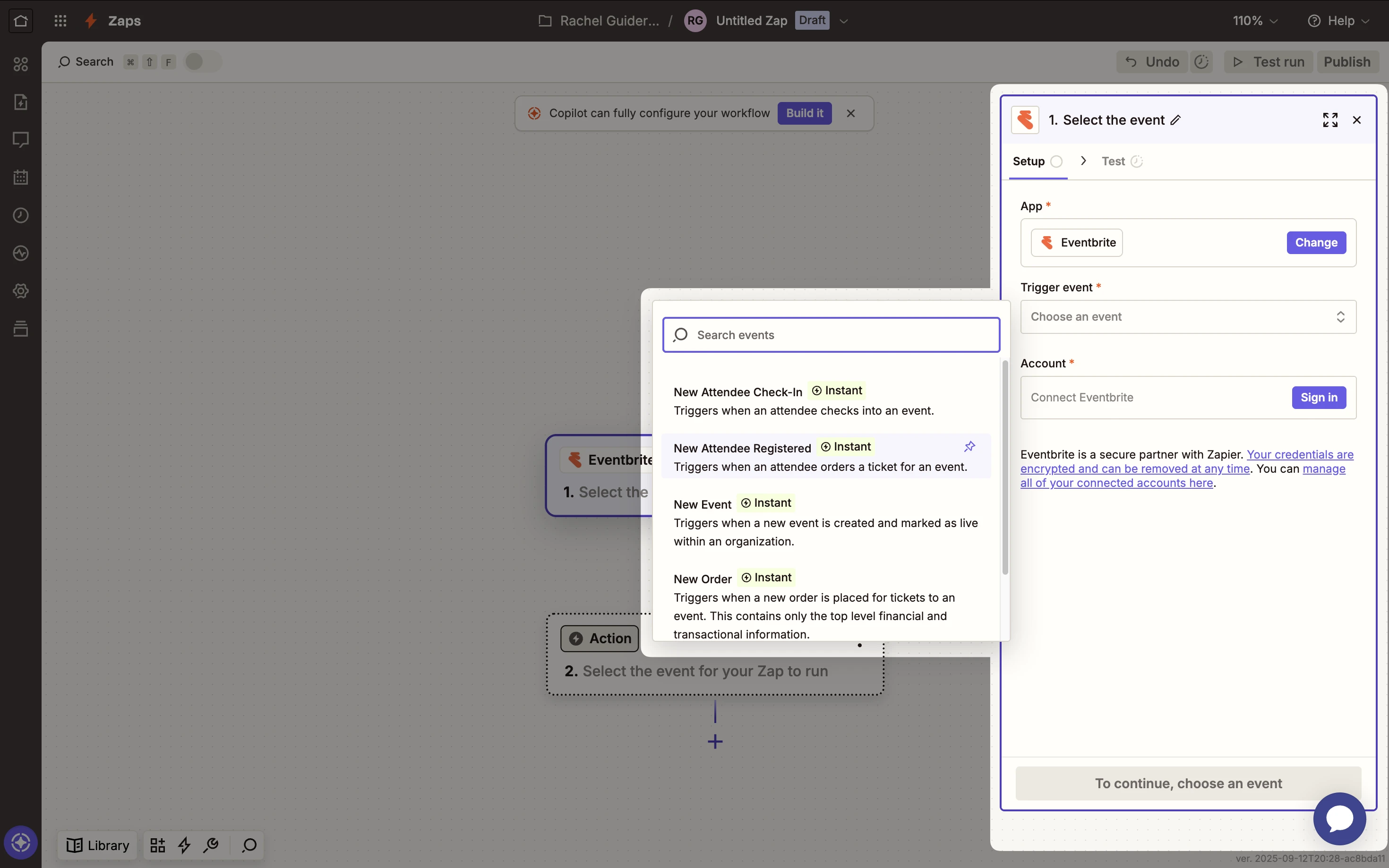Expand the Untitled Zap Draft chevron
This screenshot has height=868, width=1389.
[843, 21]
